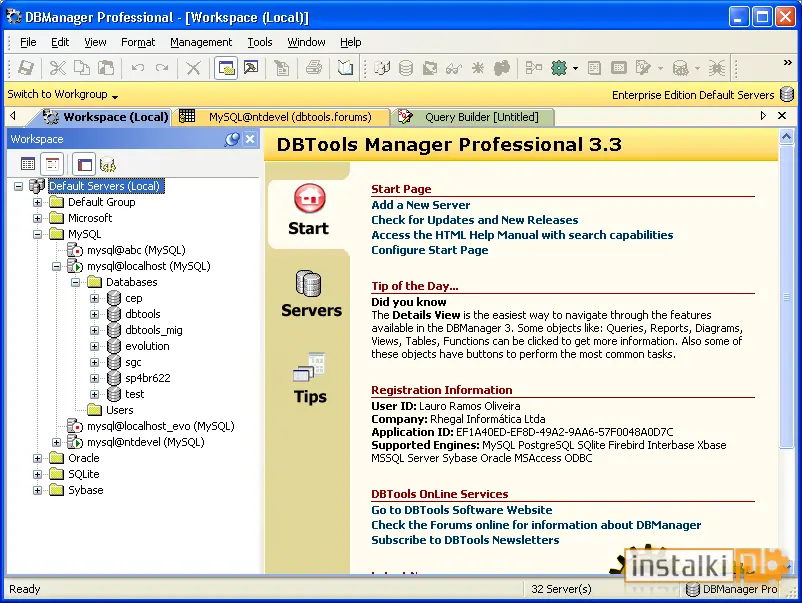Select the sp4br622 database
Viewport: 802px width, 603px height.
[x=148, y=378]
